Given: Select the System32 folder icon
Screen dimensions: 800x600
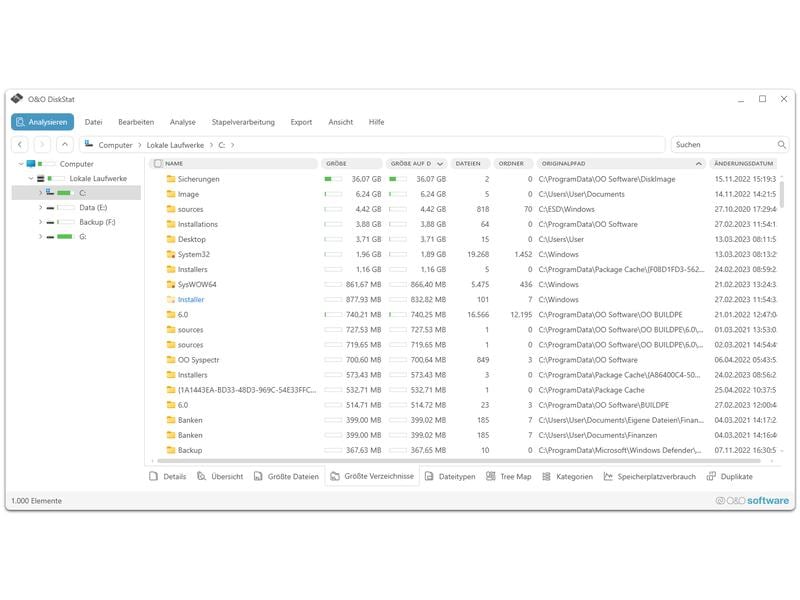Looking at the screenshot, I should point(171,255).
